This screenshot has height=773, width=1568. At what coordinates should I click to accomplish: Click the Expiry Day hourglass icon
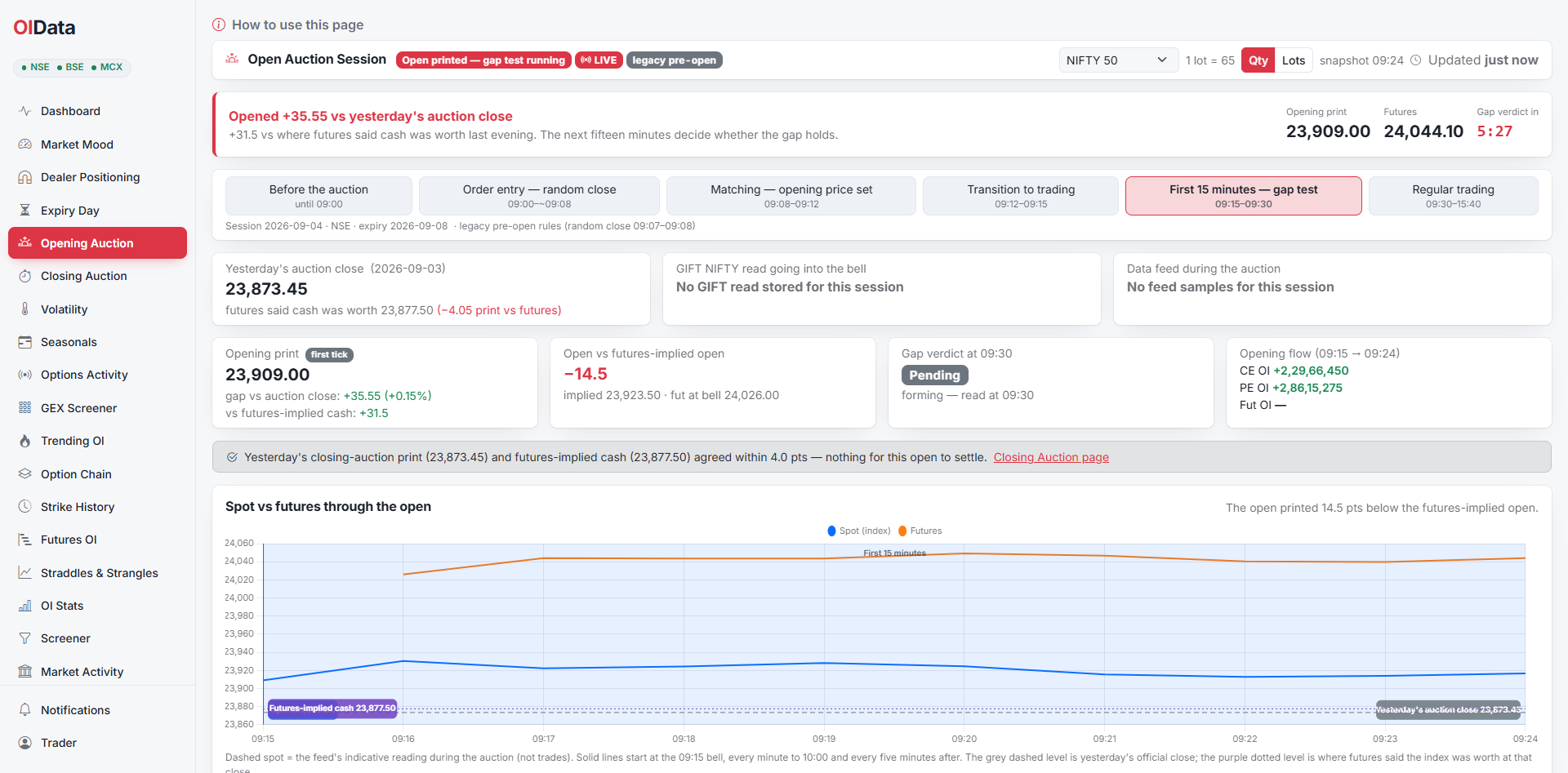[24, 211]
